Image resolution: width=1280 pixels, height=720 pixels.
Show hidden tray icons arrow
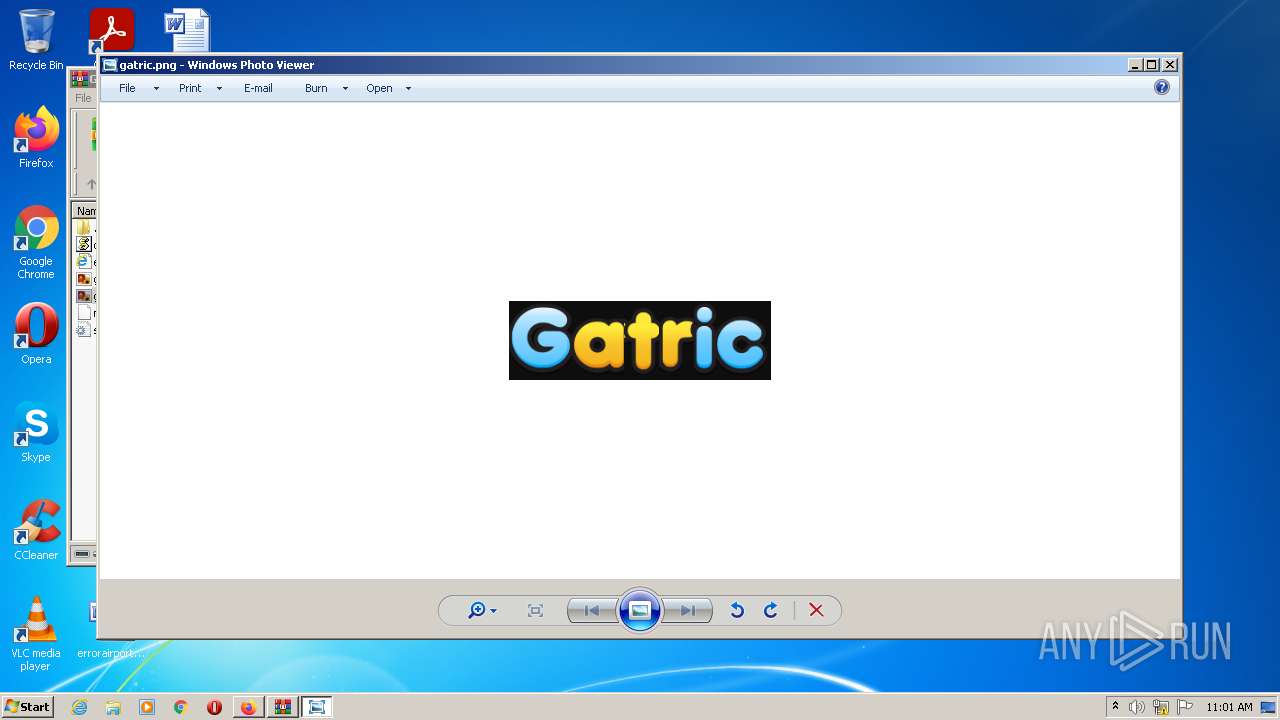coord(1115,707)
